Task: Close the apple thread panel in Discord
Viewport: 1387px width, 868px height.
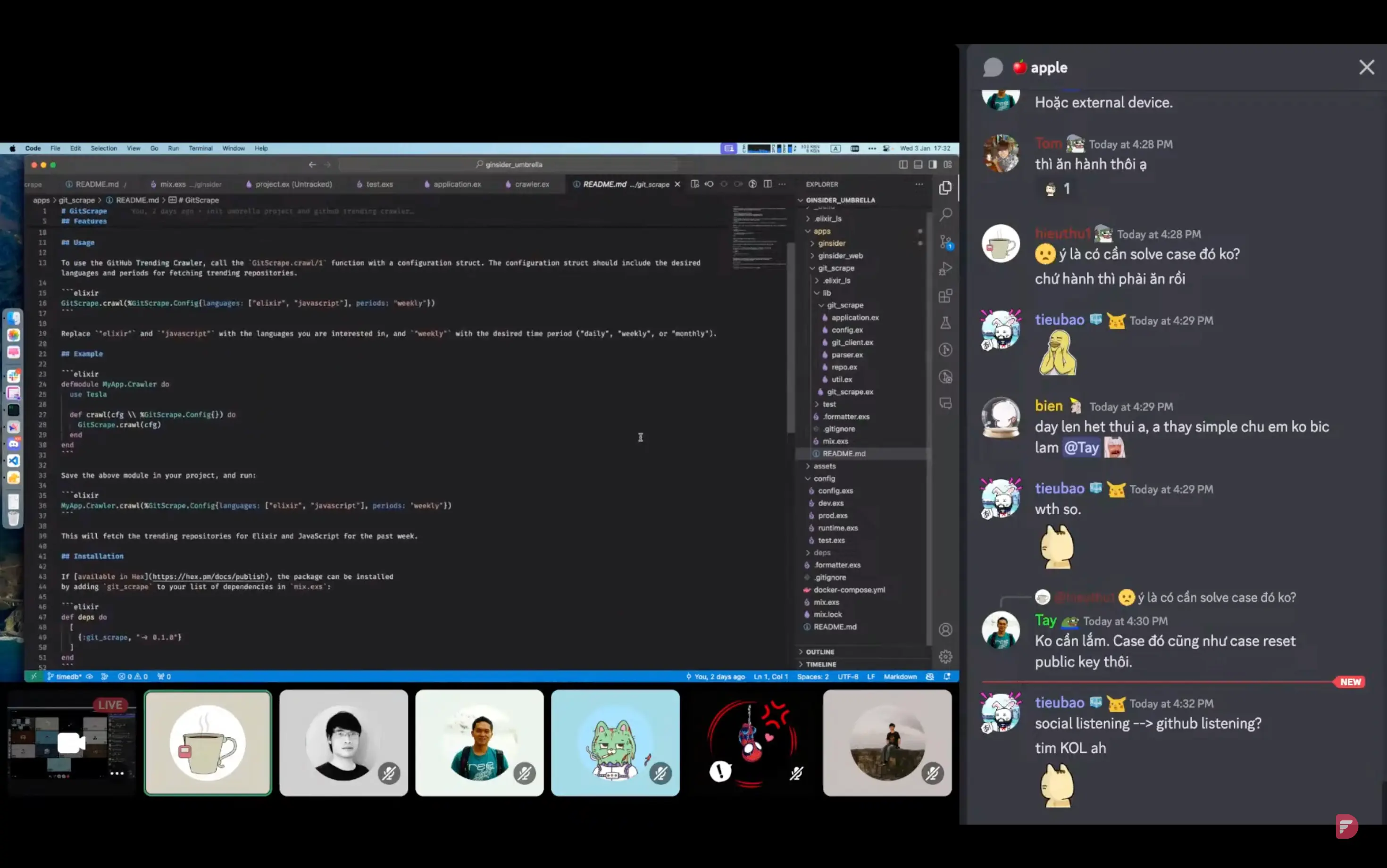Action: pos(1366,67)
